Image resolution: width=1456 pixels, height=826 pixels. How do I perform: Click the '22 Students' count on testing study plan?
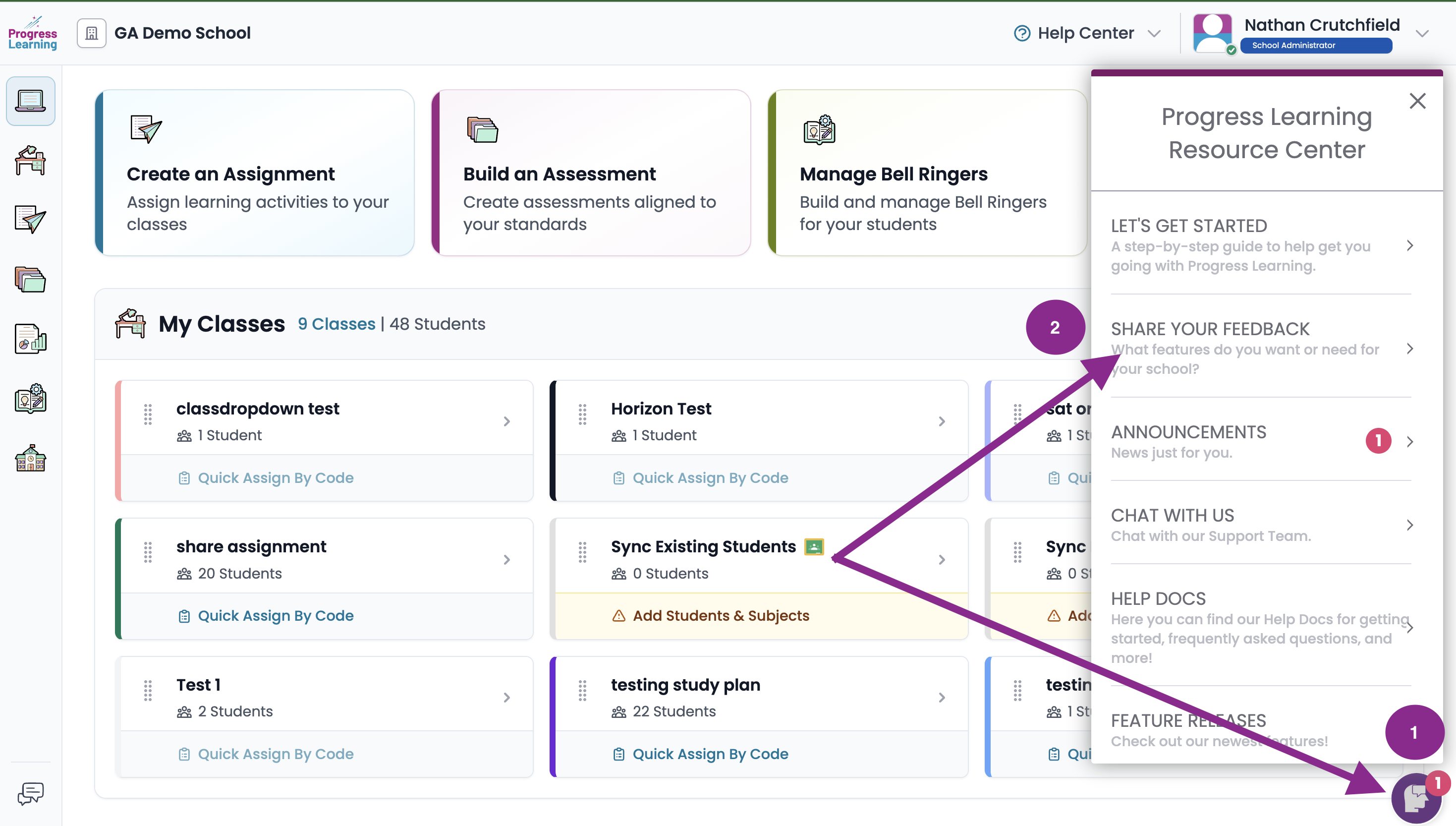coord(674,711)
